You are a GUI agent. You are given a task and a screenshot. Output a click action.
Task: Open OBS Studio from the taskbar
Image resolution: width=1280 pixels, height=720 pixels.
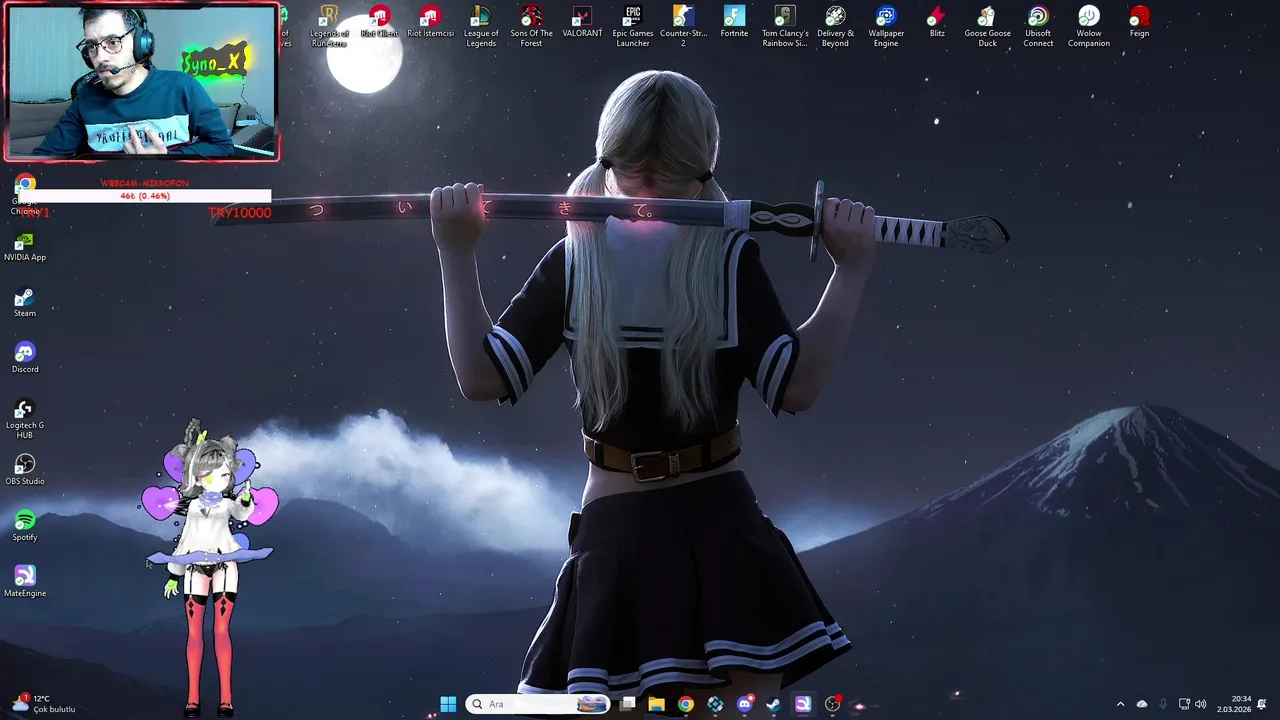tap(832, 704)
